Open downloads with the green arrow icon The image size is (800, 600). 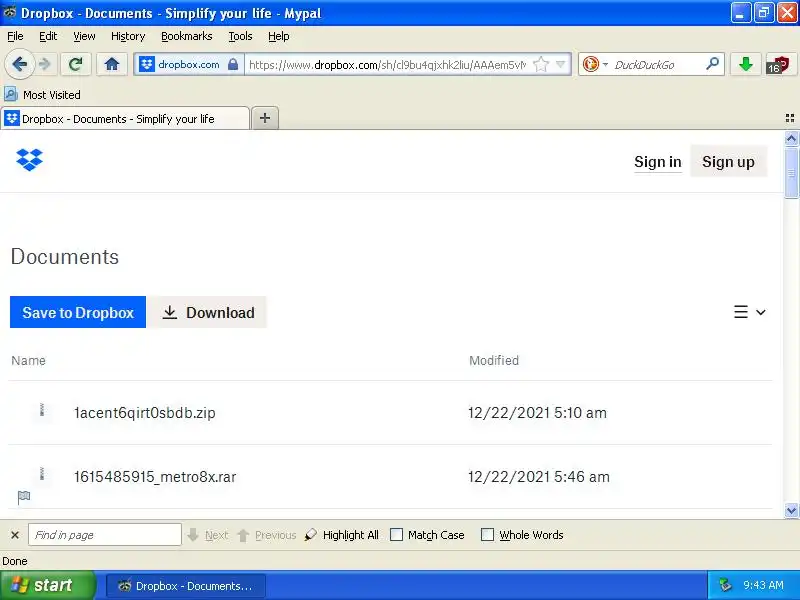tap(745, 64)
